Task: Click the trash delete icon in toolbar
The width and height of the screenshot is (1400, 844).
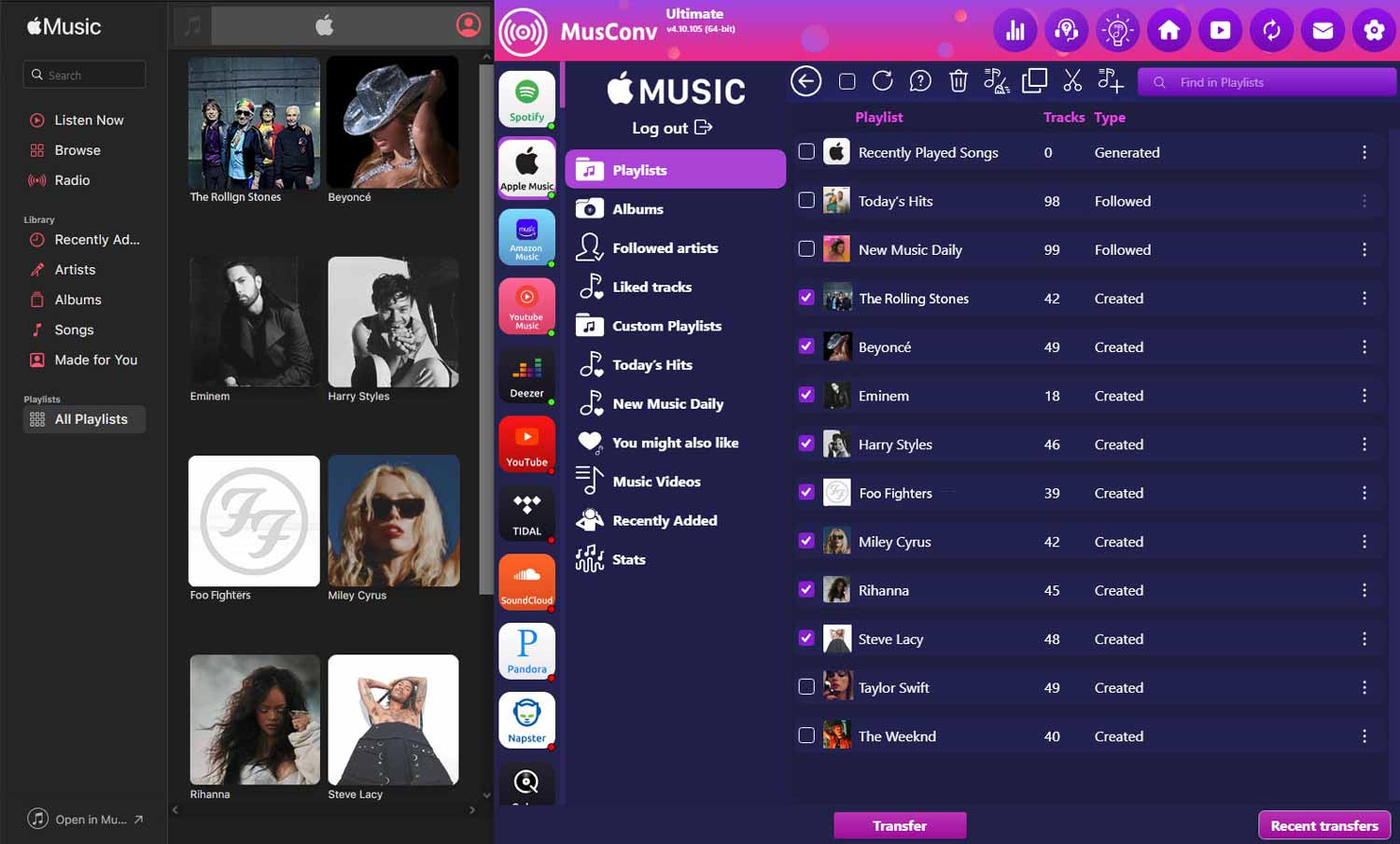Action: (x=959, y=81)
